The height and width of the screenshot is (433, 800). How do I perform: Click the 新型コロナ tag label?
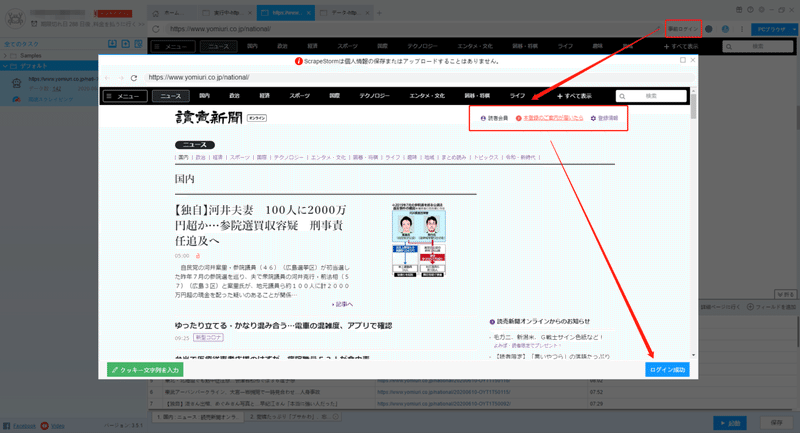(x=208, y=338)
